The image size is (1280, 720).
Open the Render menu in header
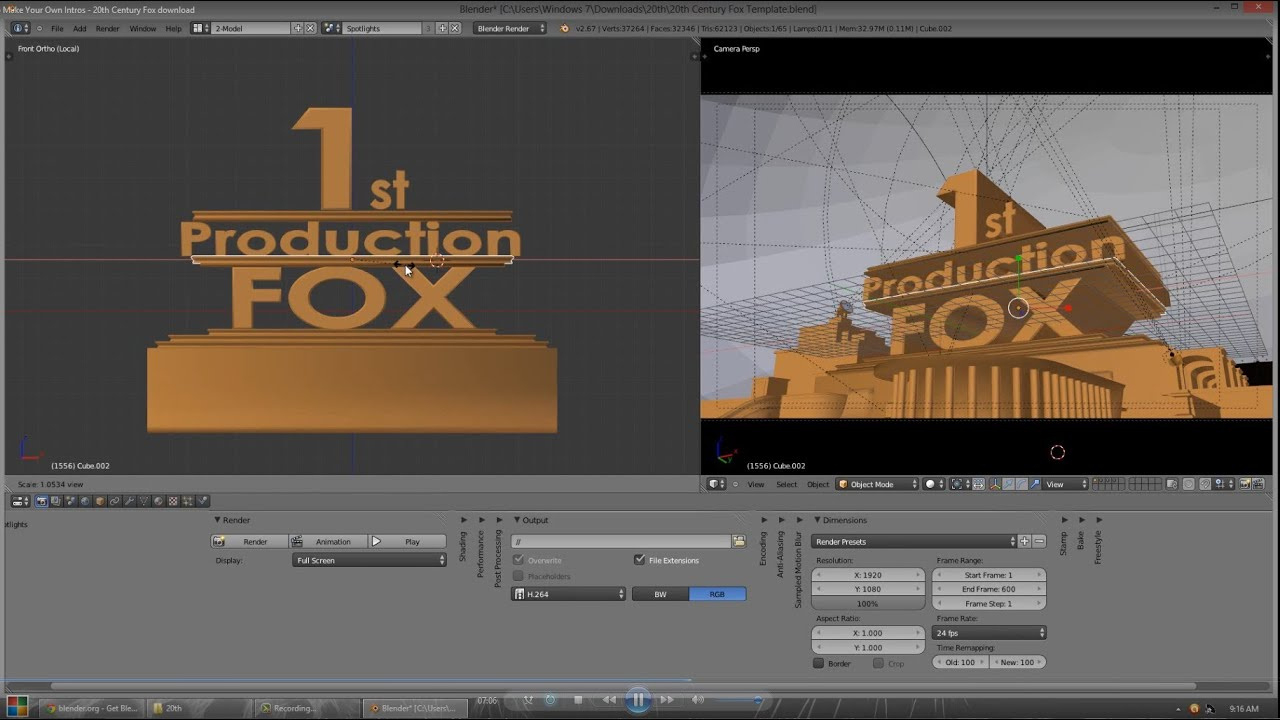tap(107, 28)
